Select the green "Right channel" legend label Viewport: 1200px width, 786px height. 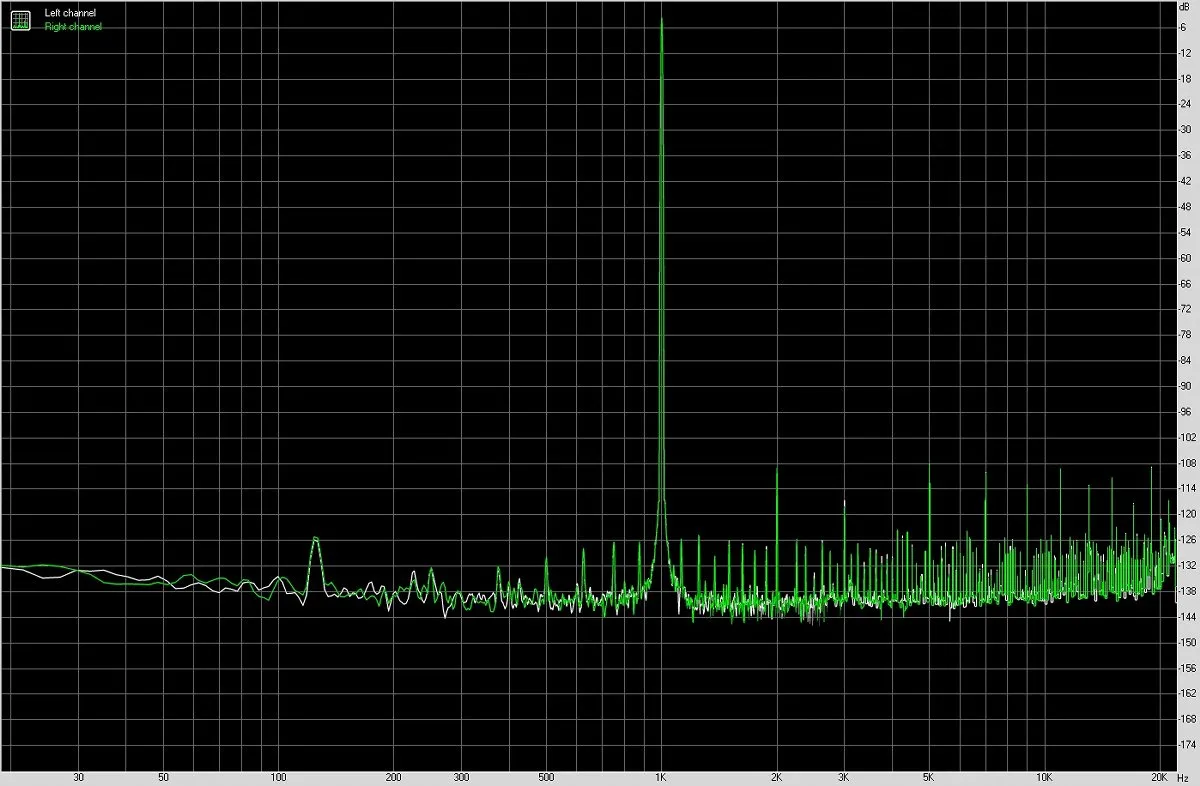[x=73, y=27]
